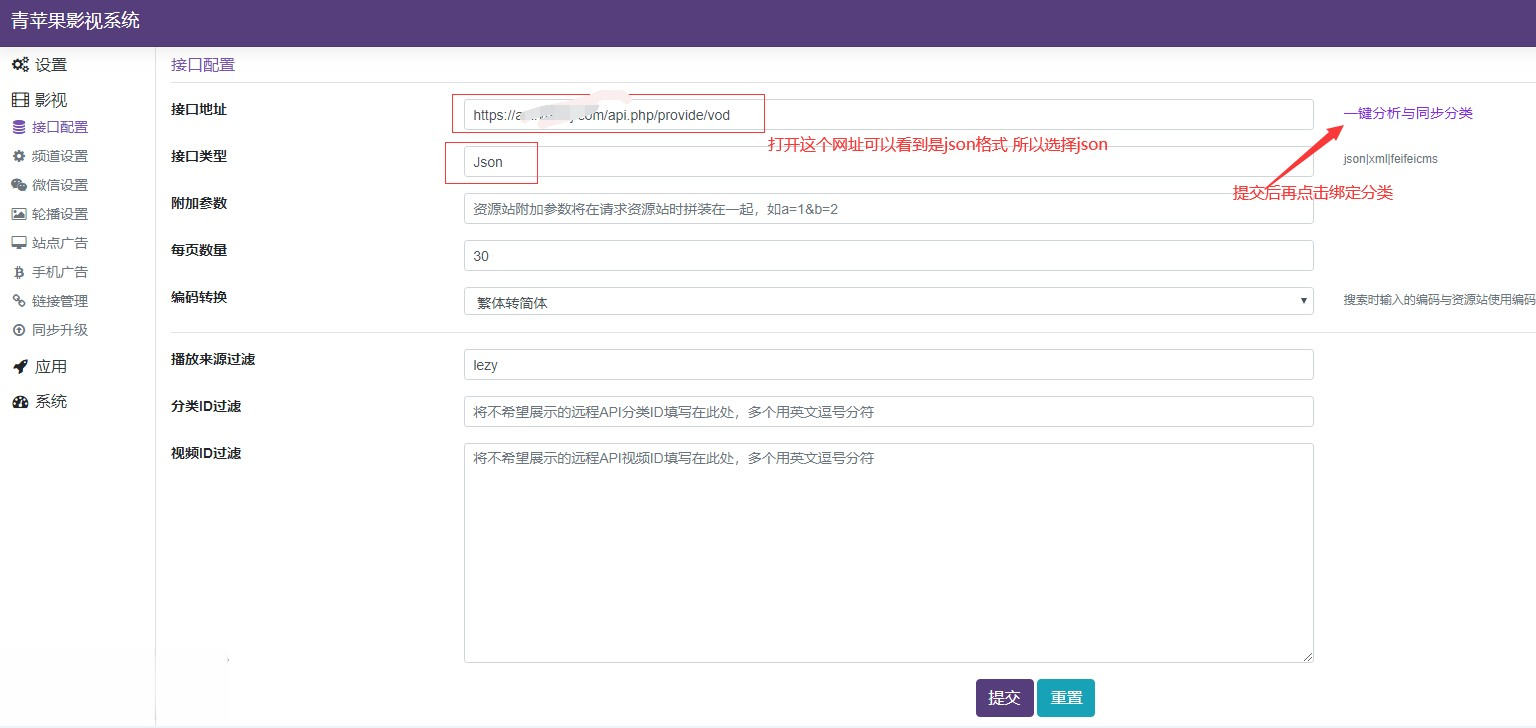
Task: Open the 编码转换 dropdown arrow
Action: [1302, 300]
